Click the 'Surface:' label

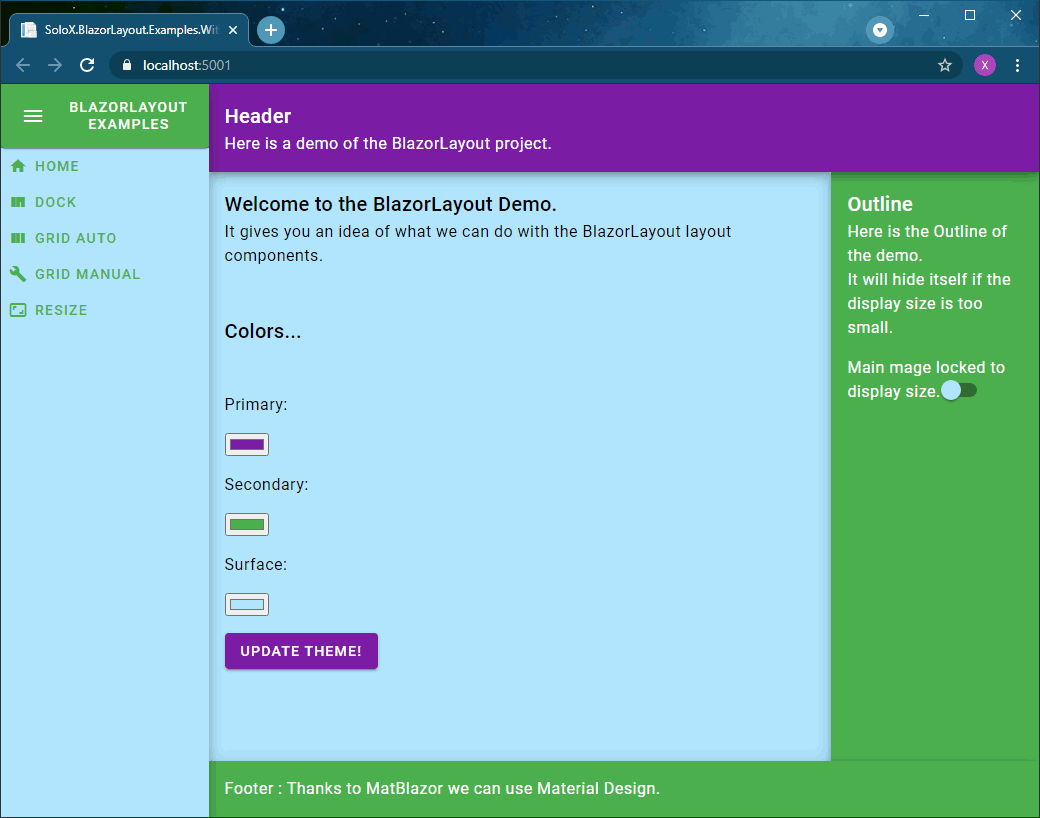[x=256, y=565]
